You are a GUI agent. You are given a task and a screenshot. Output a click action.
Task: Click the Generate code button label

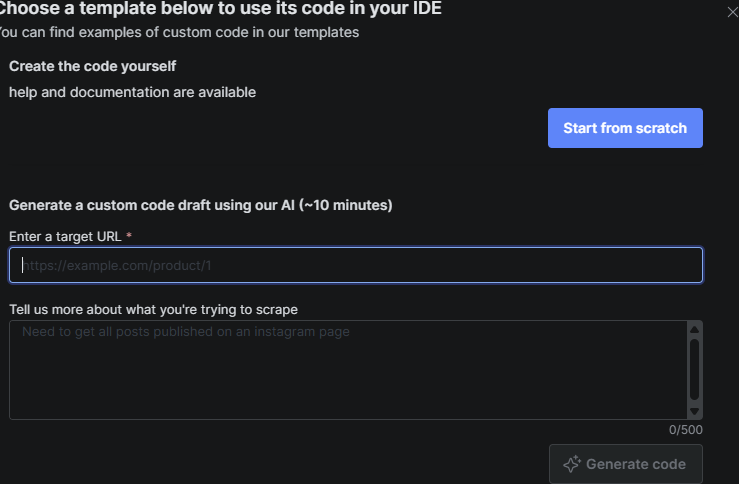(635, 464)
